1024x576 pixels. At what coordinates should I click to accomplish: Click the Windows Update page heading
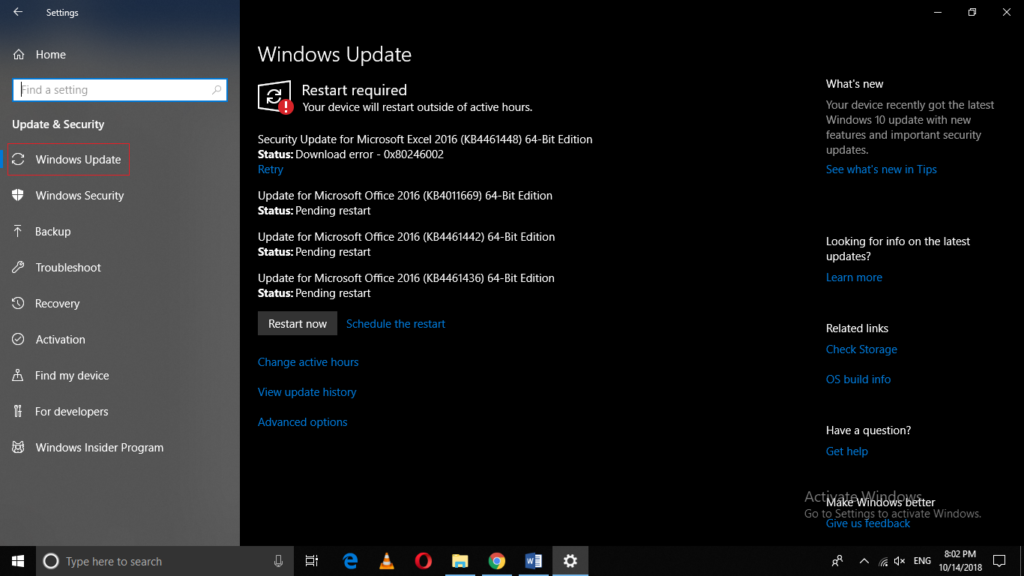click(334, 54)
